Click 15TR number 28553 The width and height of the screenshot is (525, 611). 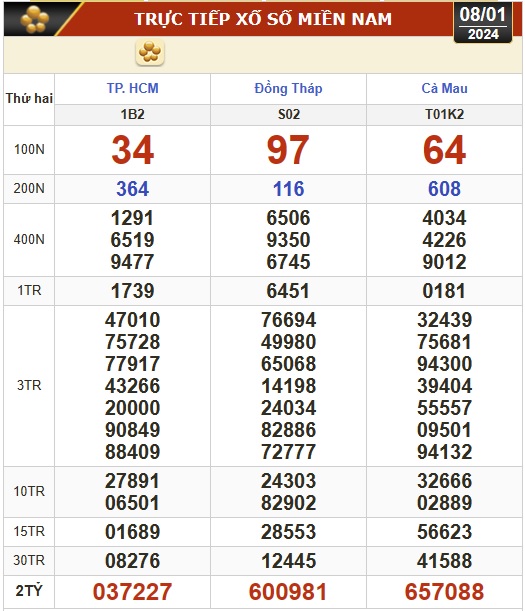[288, 532]
